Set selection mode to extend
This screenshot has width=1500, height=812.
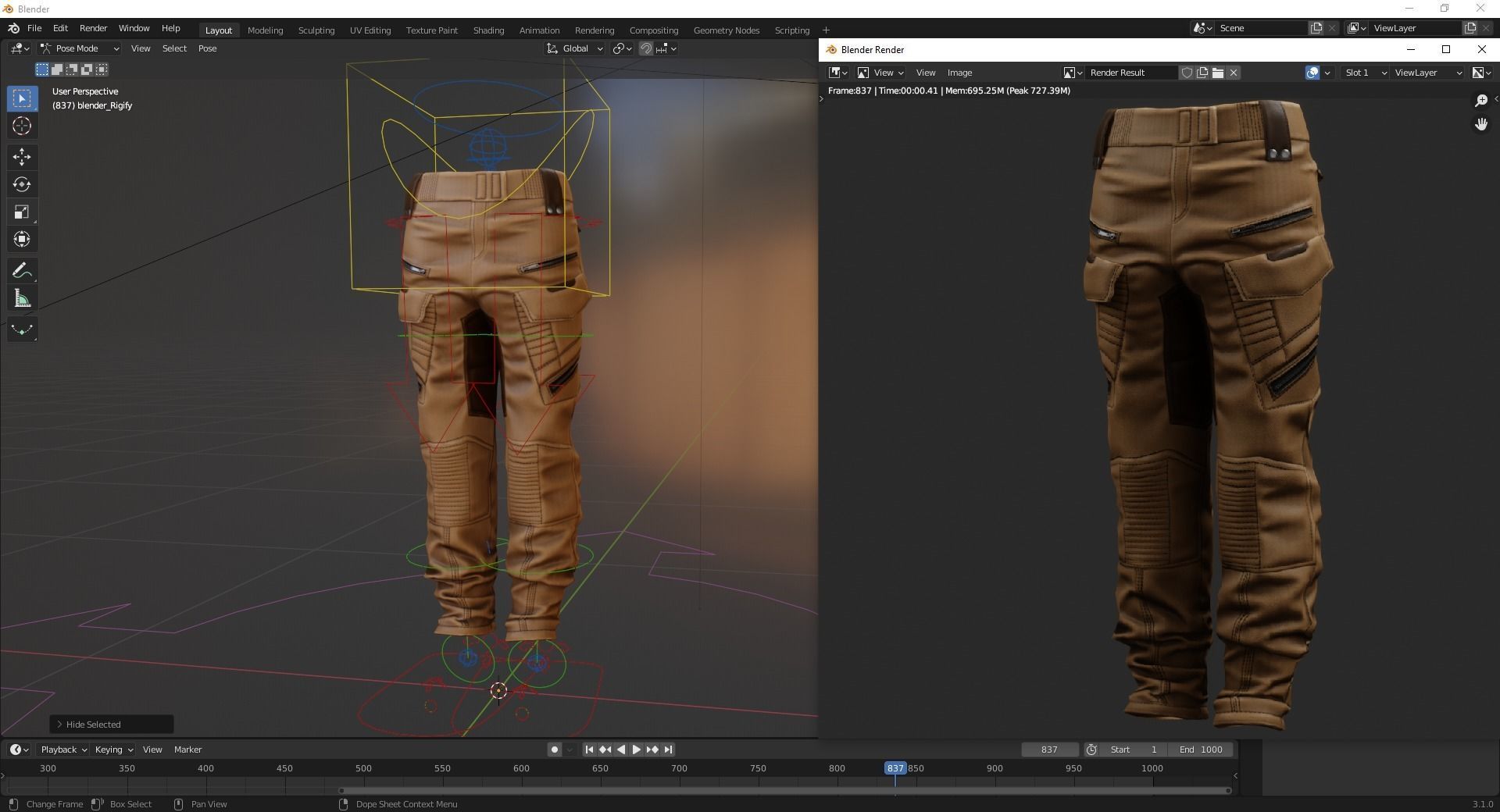pos(57,69)
